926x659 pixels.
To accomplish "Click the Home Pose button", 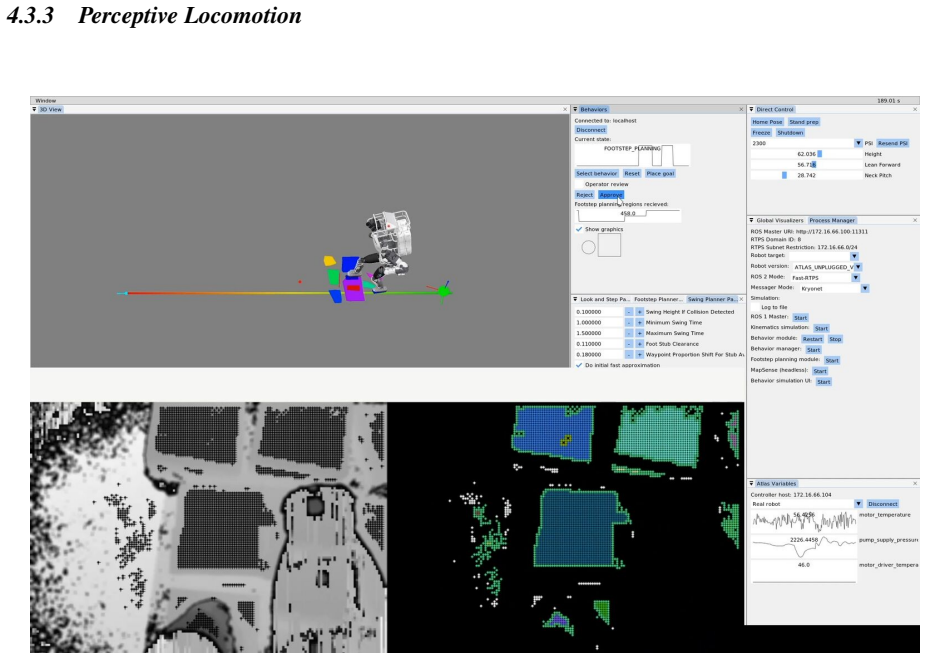I will pos(767,122).
